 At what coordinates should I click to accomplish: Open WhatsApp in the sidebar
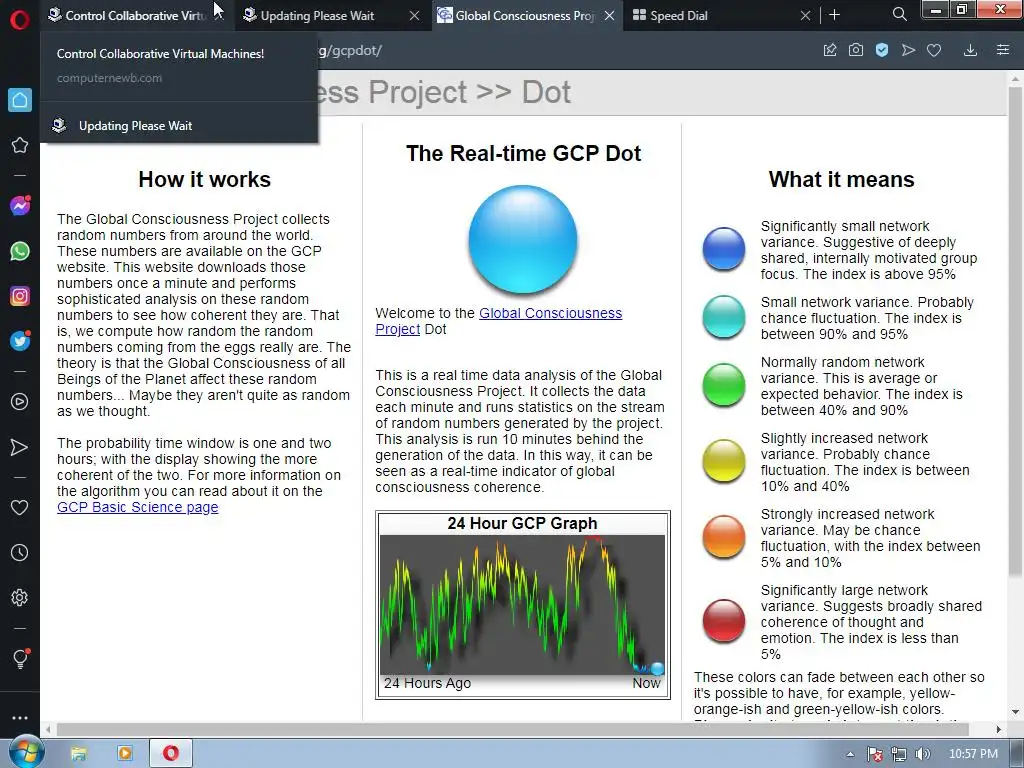20,251
